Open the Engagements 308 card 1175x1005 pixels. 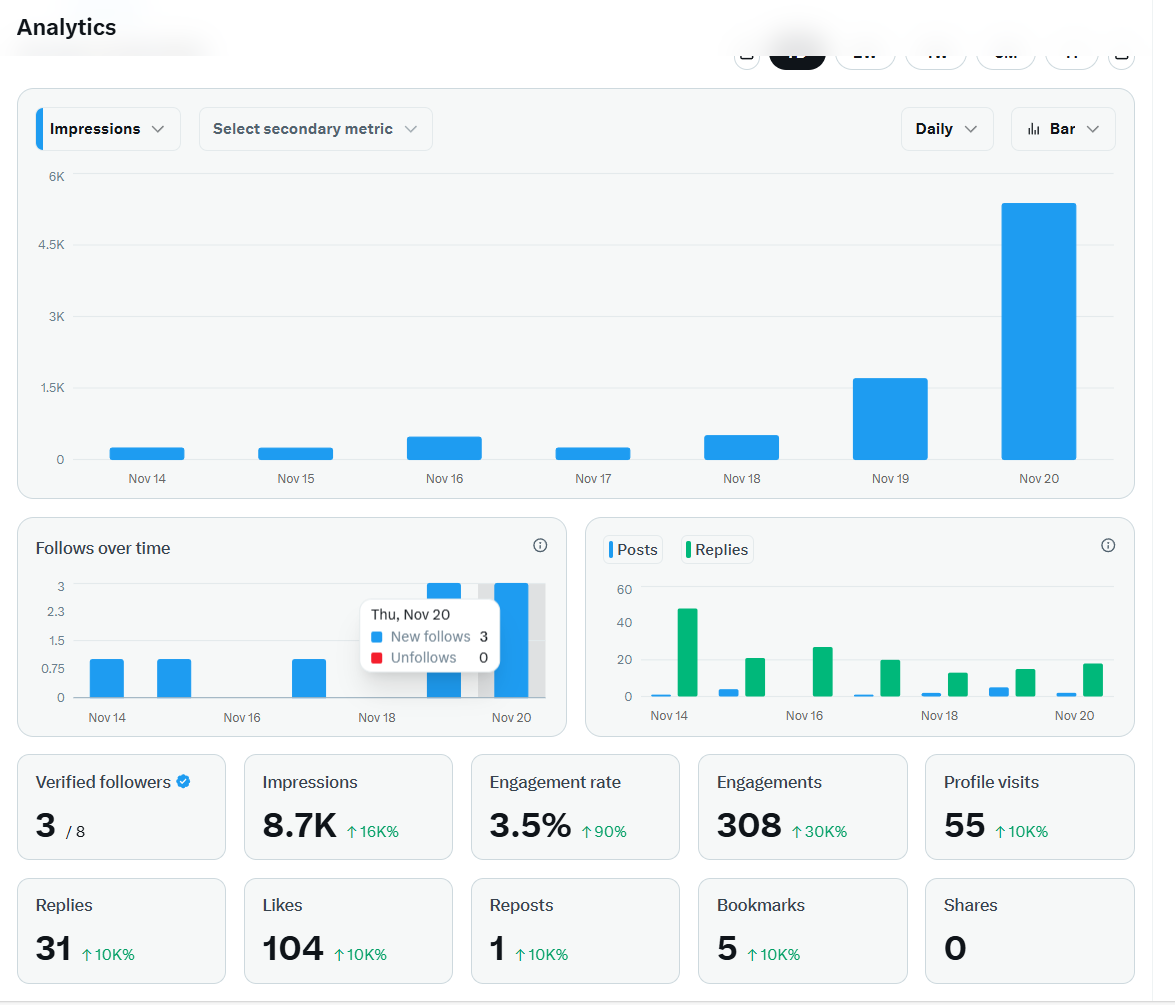[x=803, y=806]
